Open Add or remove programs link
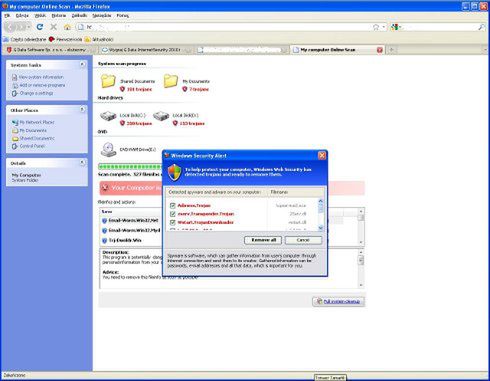This screenshot has width=490, height=381. coord(42,85)
